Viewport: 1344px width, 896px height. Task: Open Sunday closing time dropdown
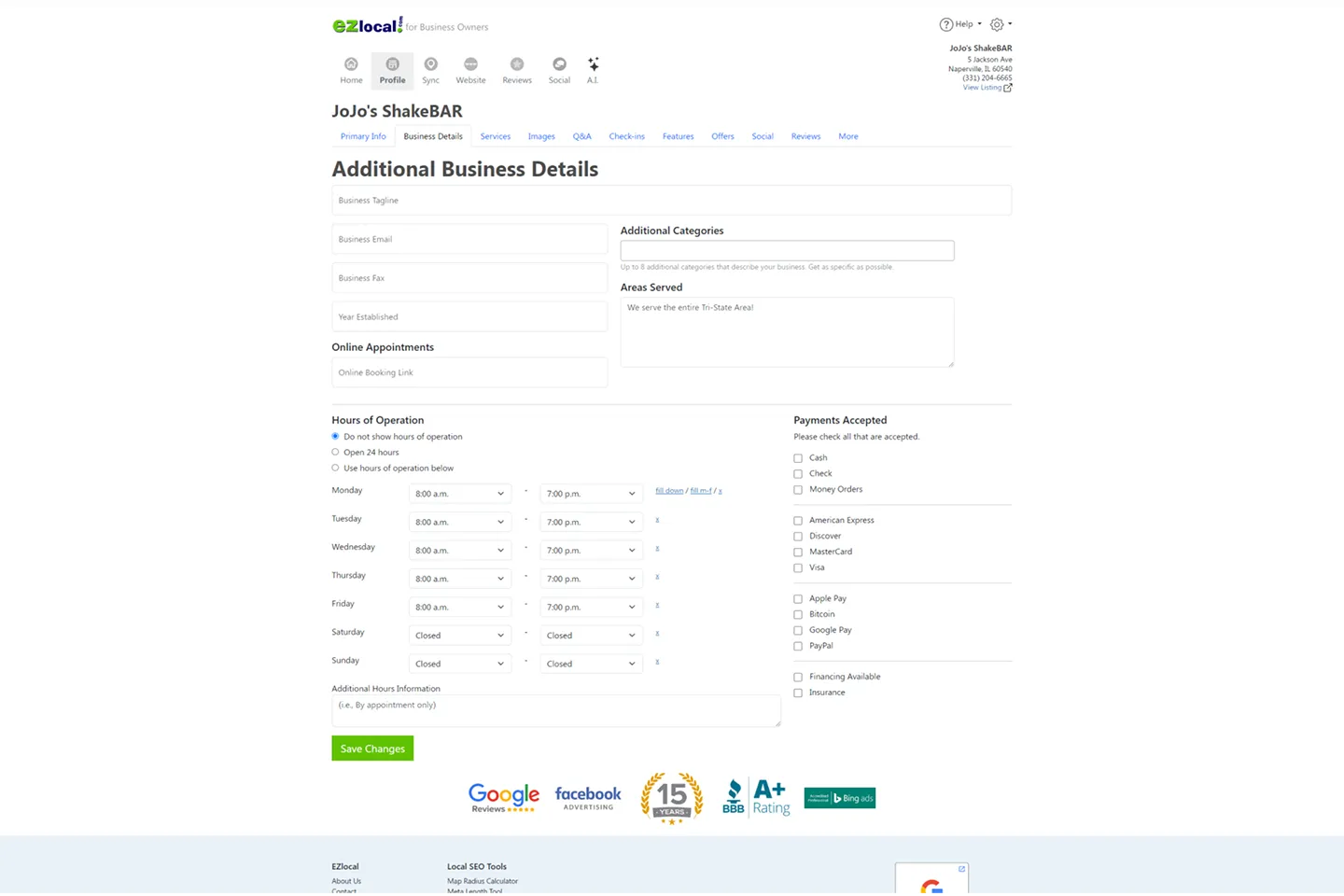tap(592, 664)
